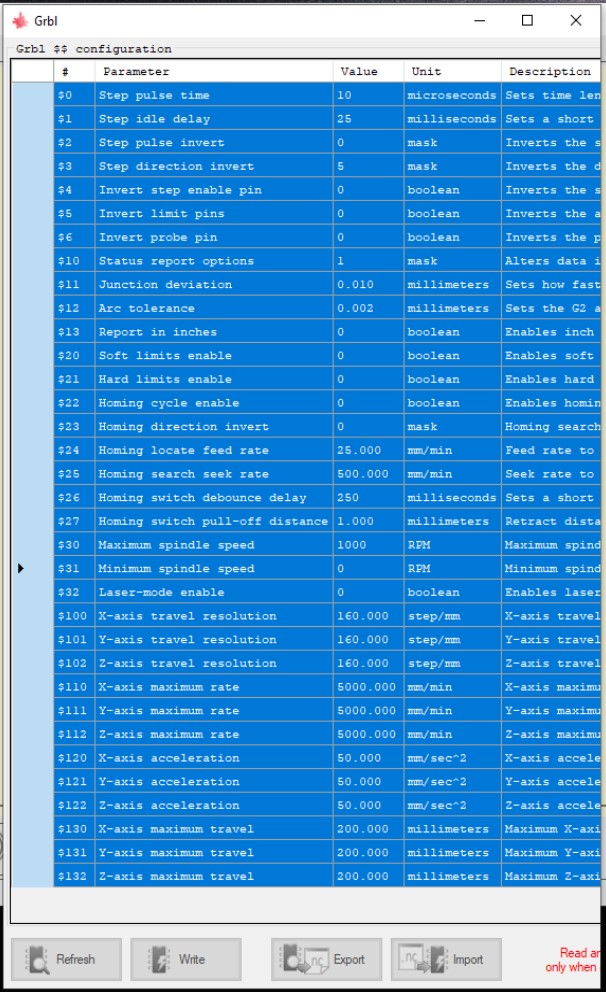Viewport: 606px width, 992px height.
Task: Click the Step pulse invert parameter cell
Action: [x=214, y=142]
